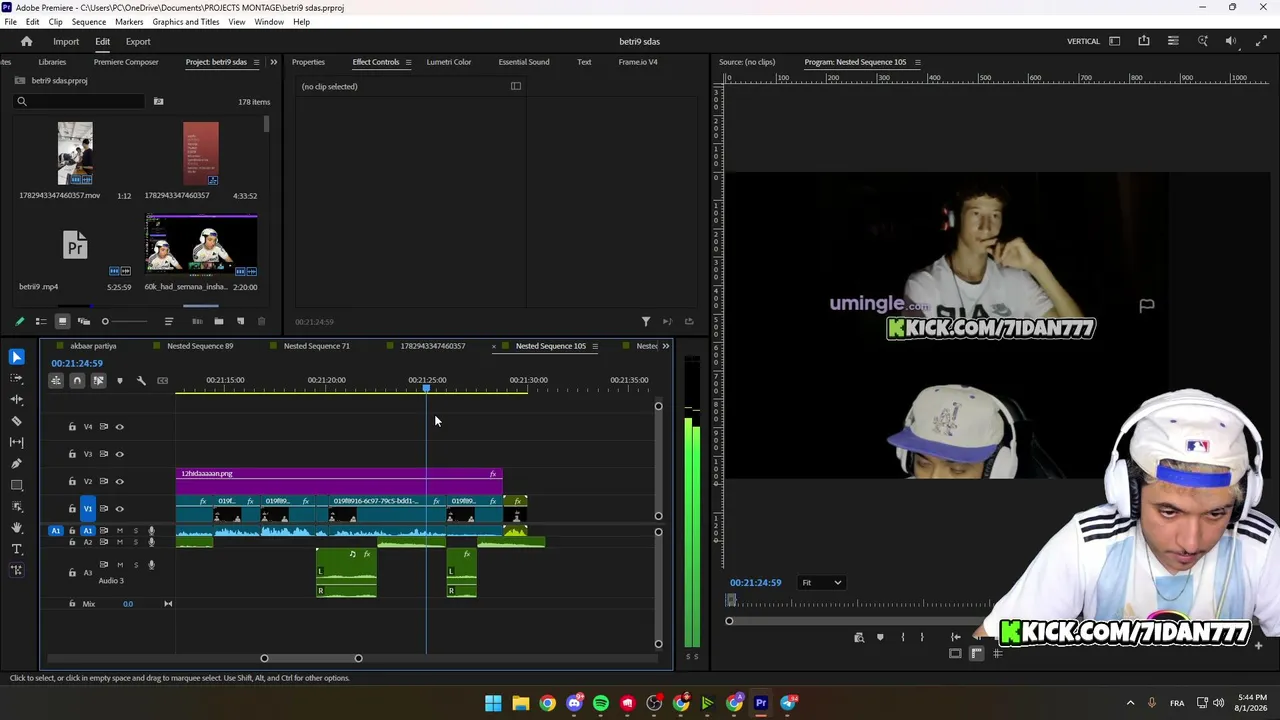Click the New Item icon in Project panel
The width and height of the screenshot is (1280, 720).
(240, 321)
